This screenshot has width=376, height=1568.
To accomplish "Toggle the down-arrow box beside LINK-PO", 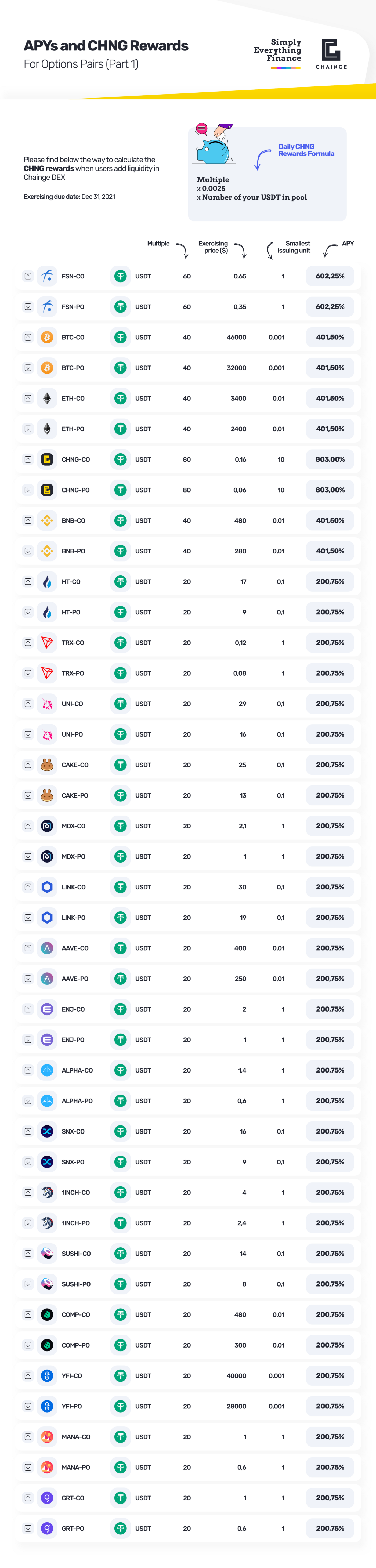I will click(28, 917).
